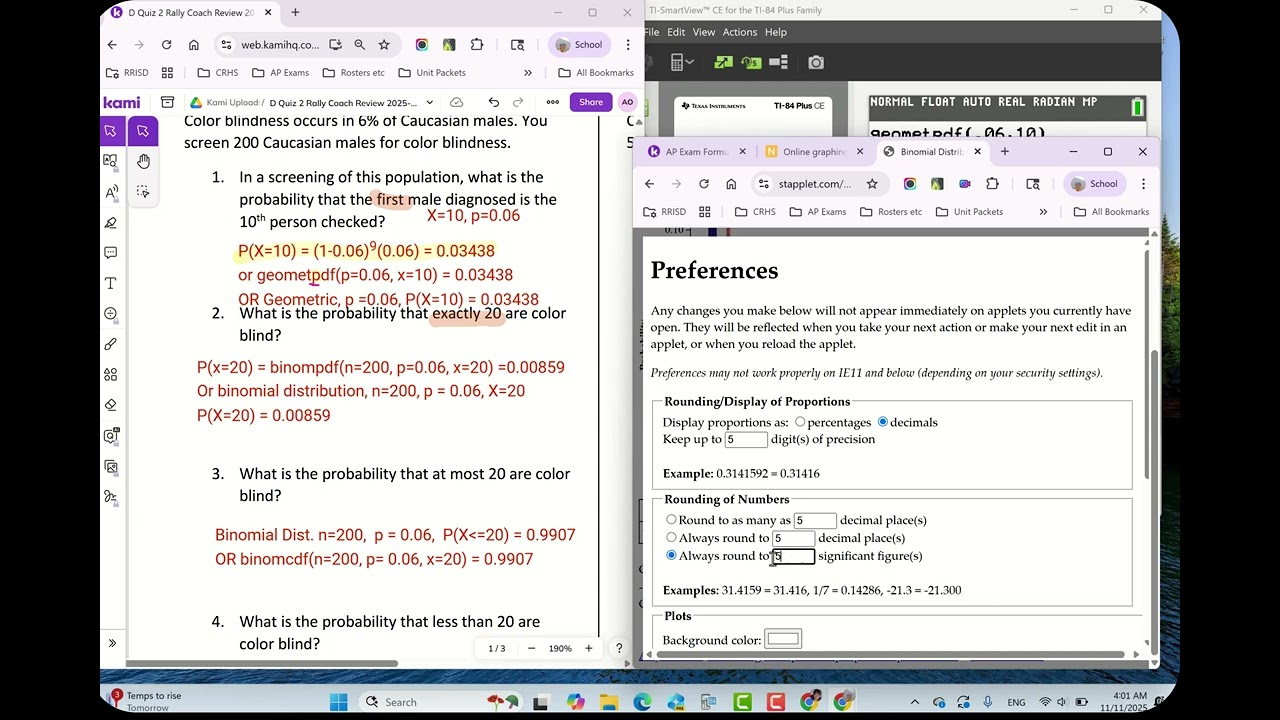Click Kami undo arrow
This screenshot has height=720, width=1280.
click(x=493, y=102)
